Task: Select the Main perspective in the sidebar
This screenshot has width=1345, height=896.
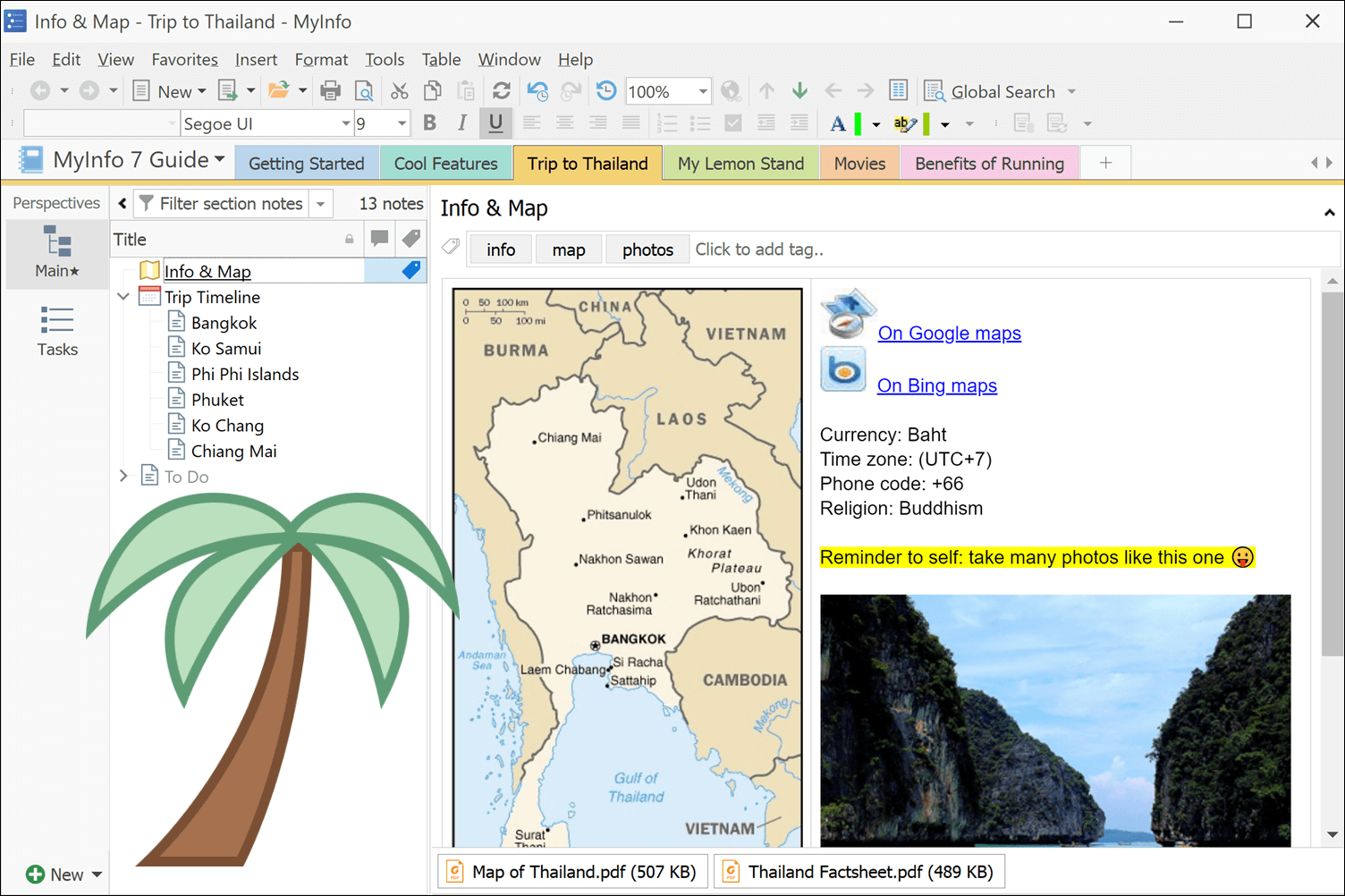Action: click(x=56, y=253)
